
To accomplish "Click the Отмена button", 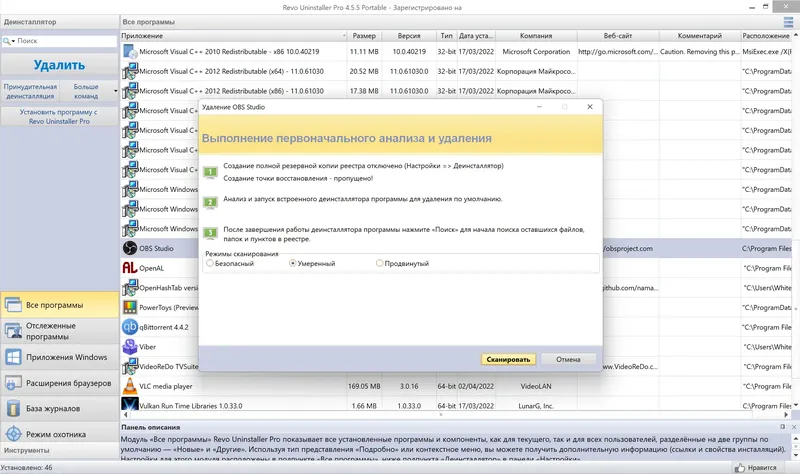I will pos(568,359).
